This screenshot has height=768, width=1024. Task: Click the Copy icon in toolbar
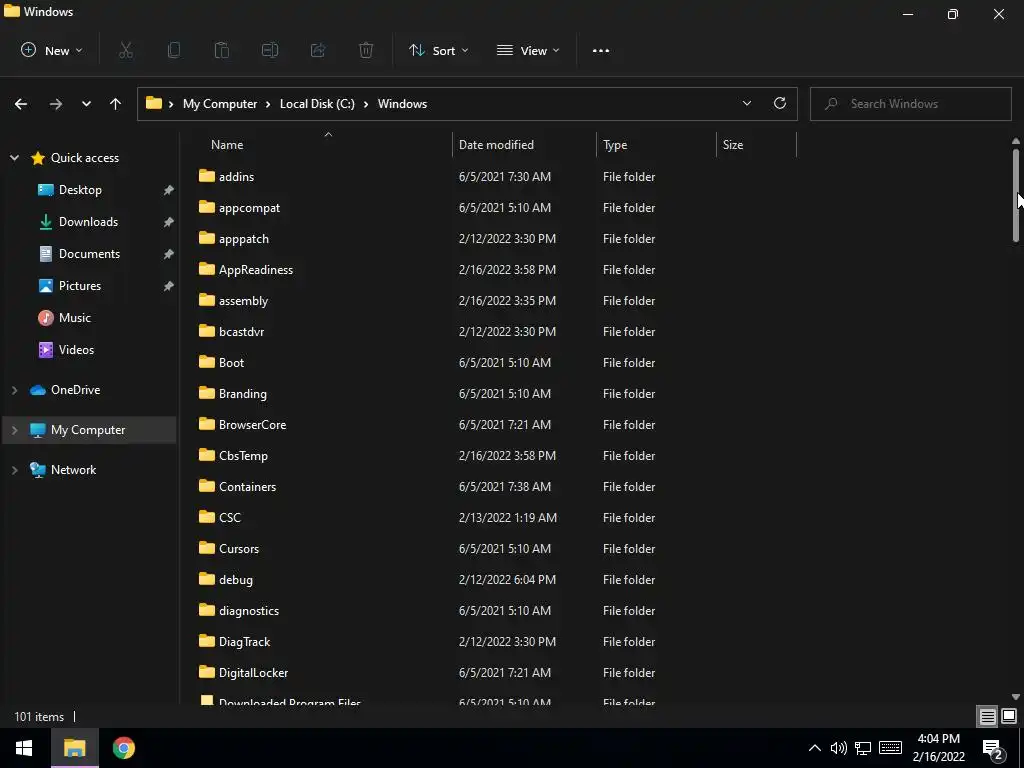coord(174,50)
